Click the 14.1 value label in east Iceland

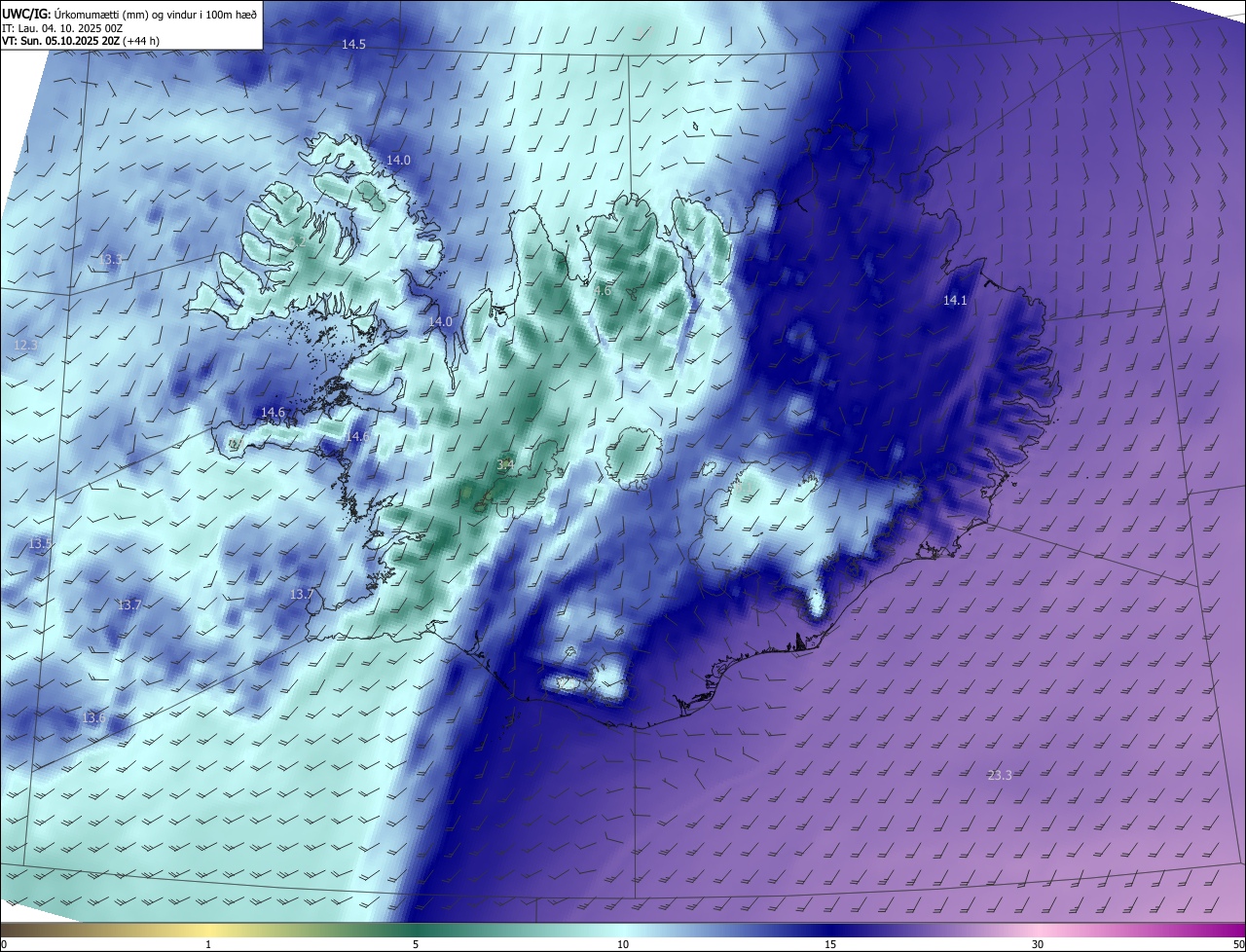click(x=955, y=301)
